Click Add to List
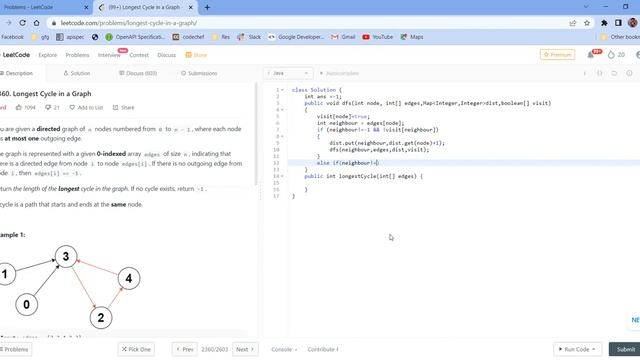640x360 pixels. pos(86,108)
